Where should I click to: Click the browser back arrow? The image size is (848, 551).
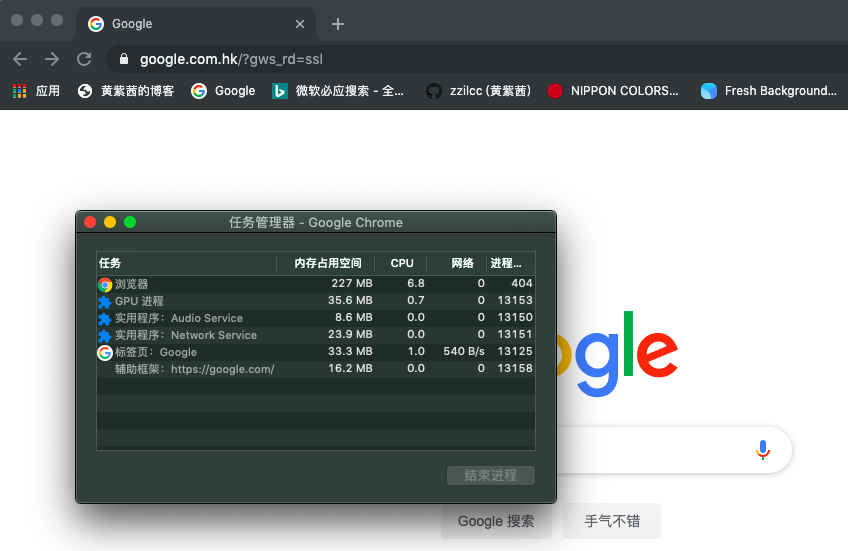coord(20,59)
